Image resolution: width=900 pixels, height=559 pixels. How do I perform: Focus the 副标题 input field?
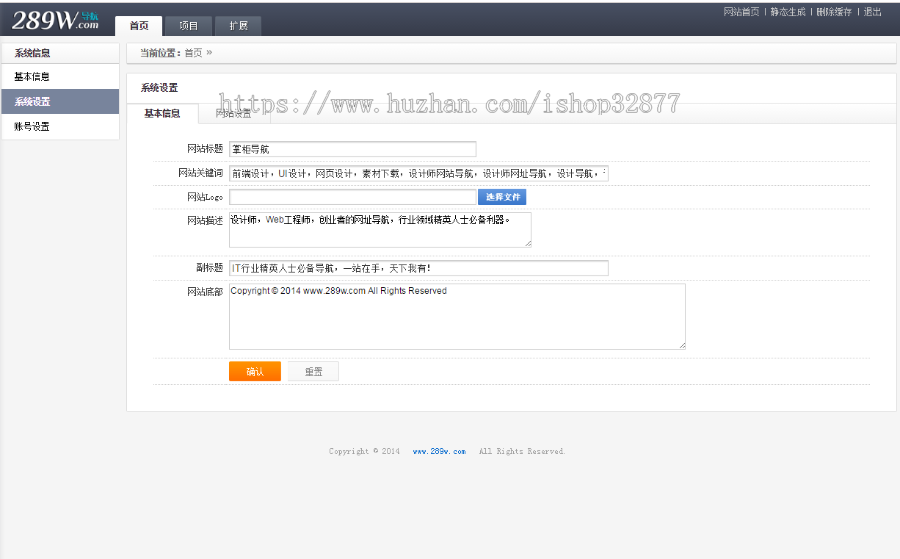click(x=418, y=268)
